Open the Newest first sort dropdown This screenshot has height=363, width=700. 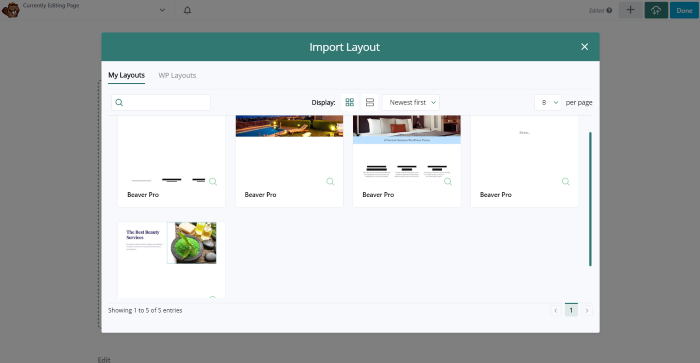click(411, 103)
